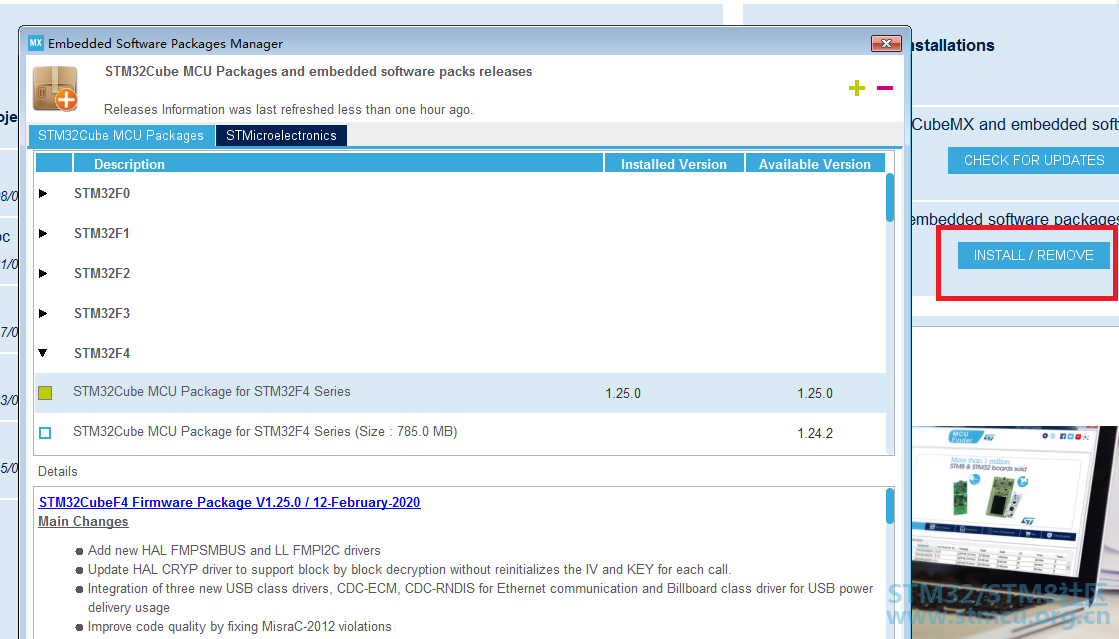Click the MX icon in the title bar
1119x639 pixels.
(x=36, y=43)
